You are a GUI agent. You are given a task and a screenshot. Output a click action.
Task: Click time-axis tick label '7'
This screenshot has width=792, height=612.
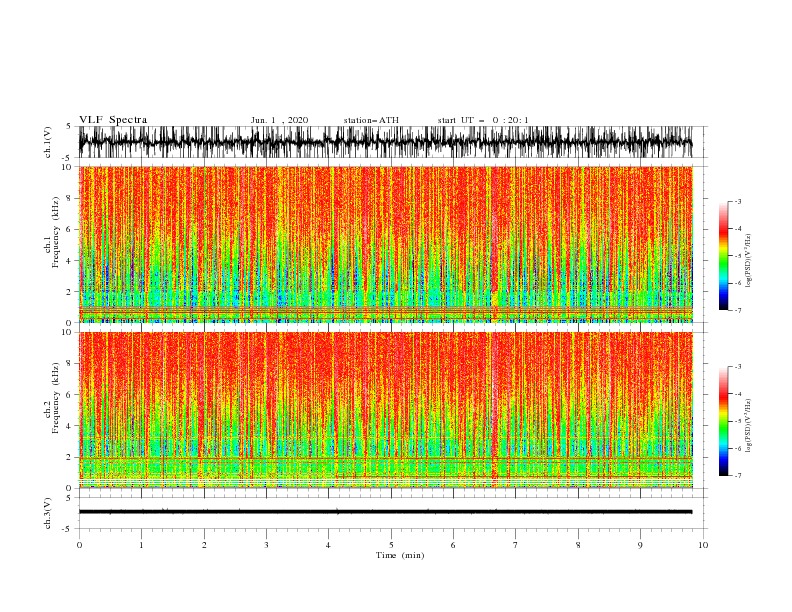pos(516,545)
